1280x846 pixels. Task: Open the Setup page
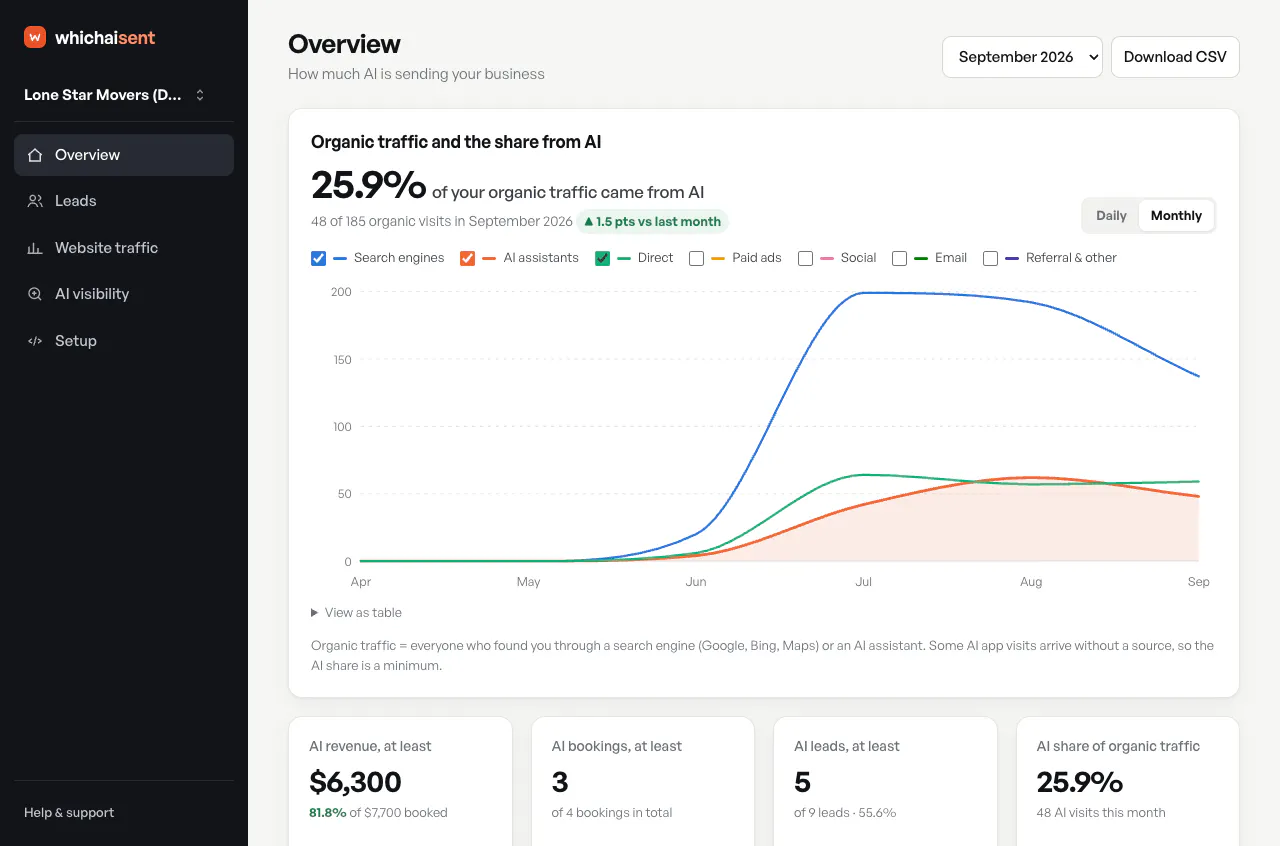point(124,341)
